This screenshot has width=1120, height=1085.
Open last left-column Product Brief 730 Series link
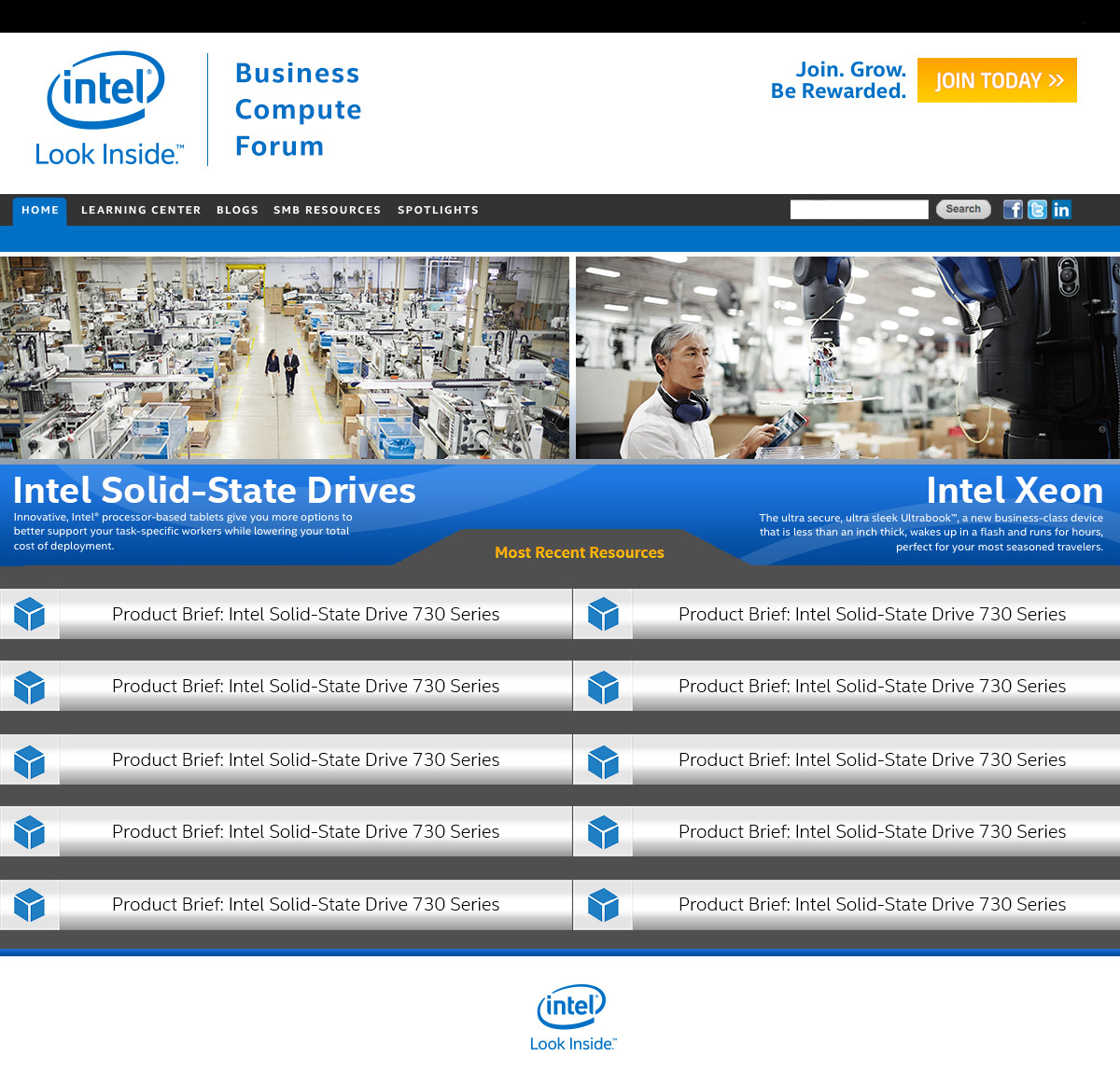click(x=306, y=904)
